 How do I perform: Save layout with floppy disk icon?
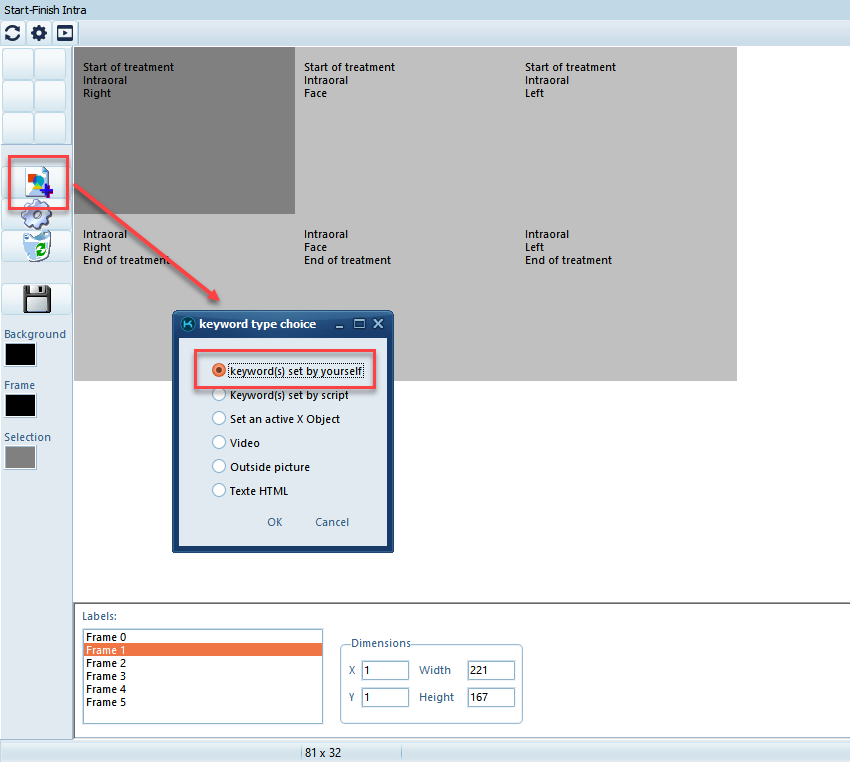point(37,299)
